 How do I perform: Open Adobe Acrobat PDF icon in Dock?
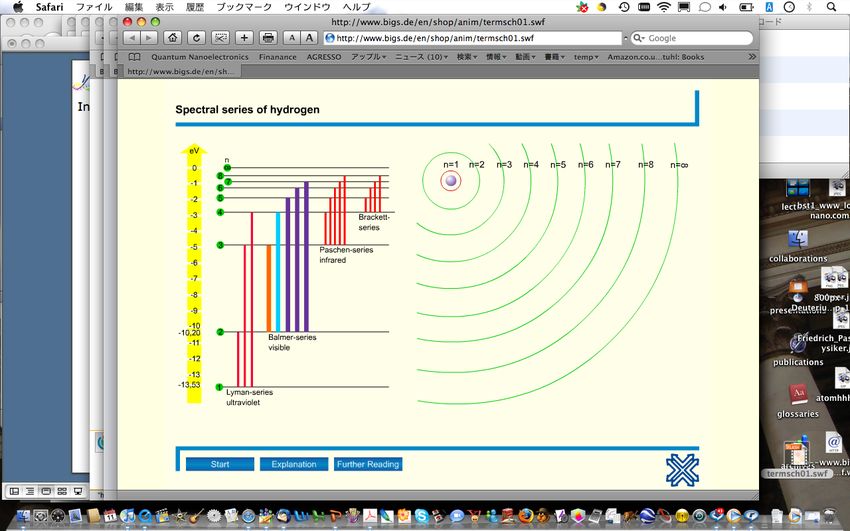coord(370,516)
